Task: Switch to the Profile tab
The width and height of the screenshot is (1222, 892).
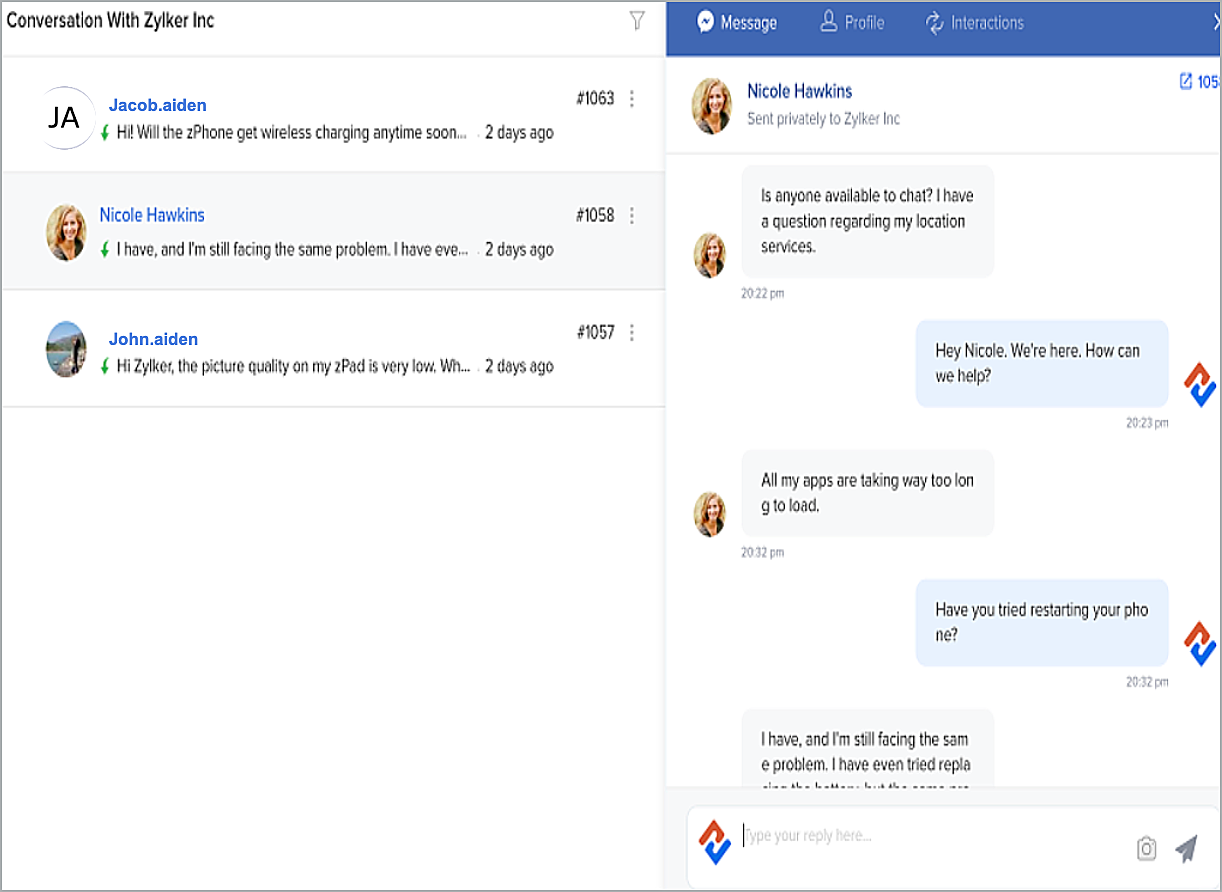Action: (x=852, y=22)
